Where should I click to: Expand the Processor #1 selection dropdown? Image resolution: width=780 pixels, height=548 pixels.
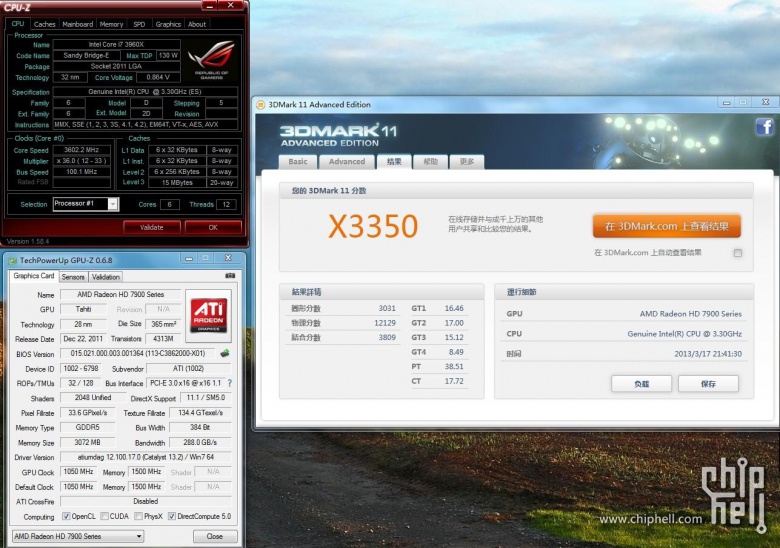[x=113, y=204]
